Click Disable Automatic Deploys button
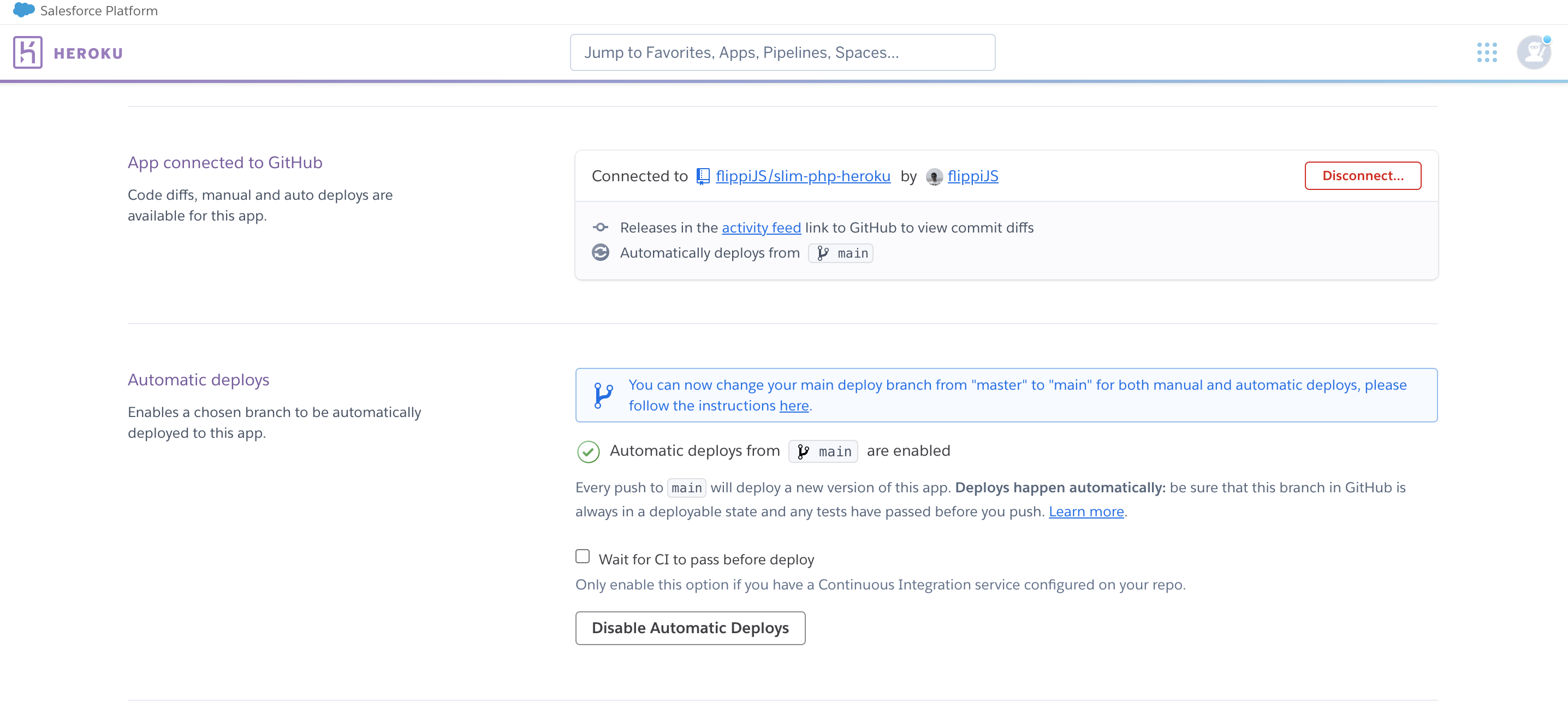Screen dimensions: 1568x703 690,628
